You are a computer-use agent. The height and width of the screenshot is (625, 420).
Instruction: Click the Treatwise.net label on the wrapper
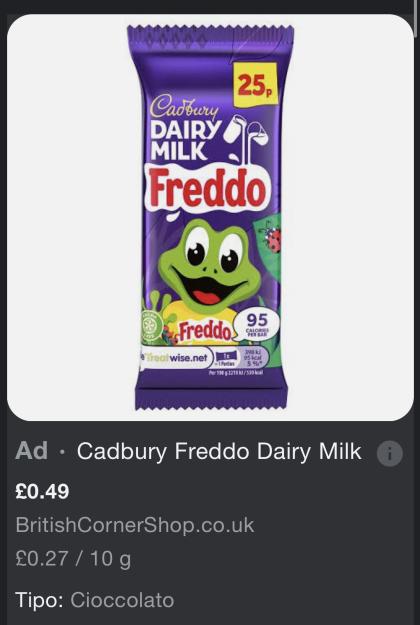click(x=175, y=358)
